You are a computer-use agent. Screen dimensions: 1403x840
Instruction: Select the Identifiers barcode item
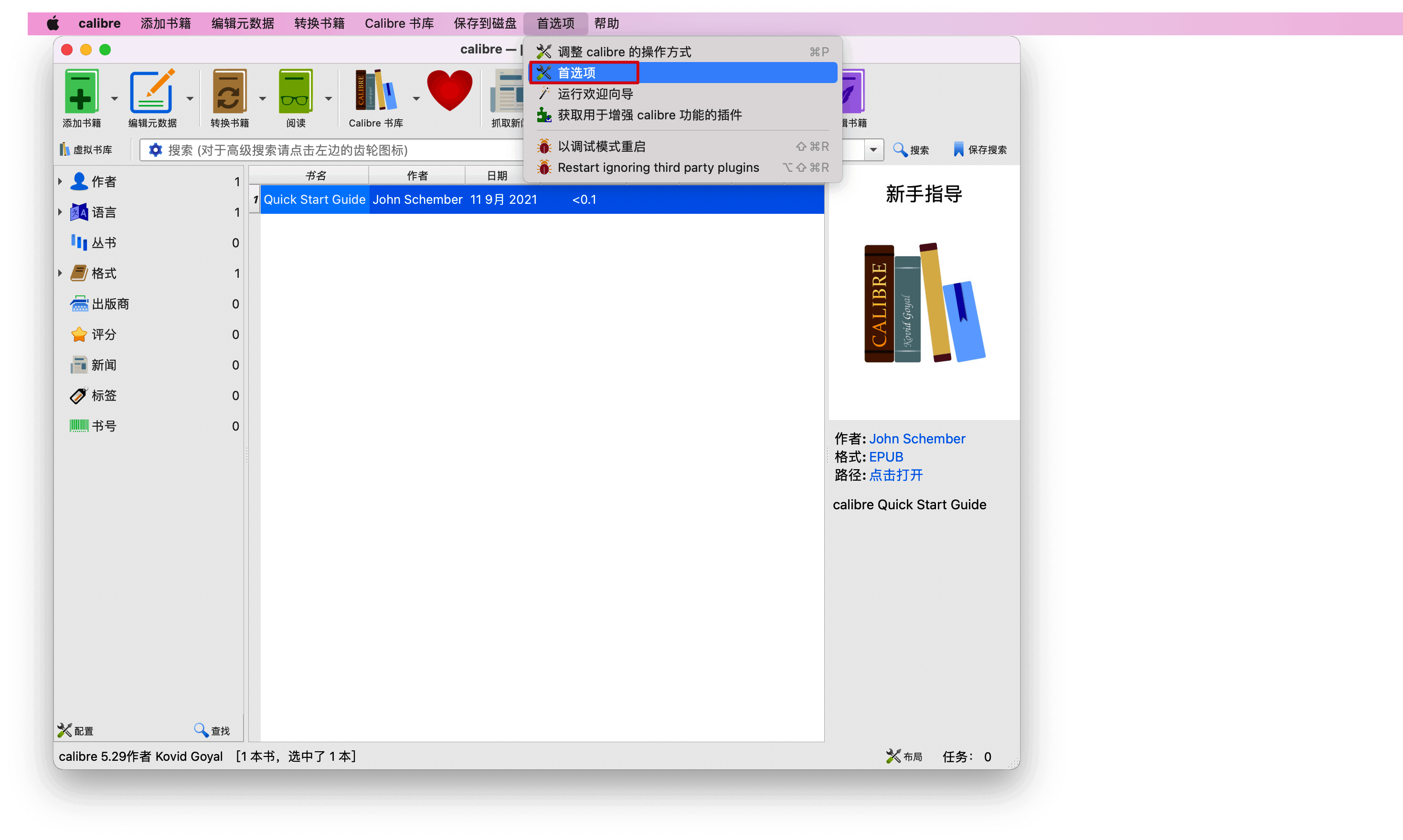(149, 426)
